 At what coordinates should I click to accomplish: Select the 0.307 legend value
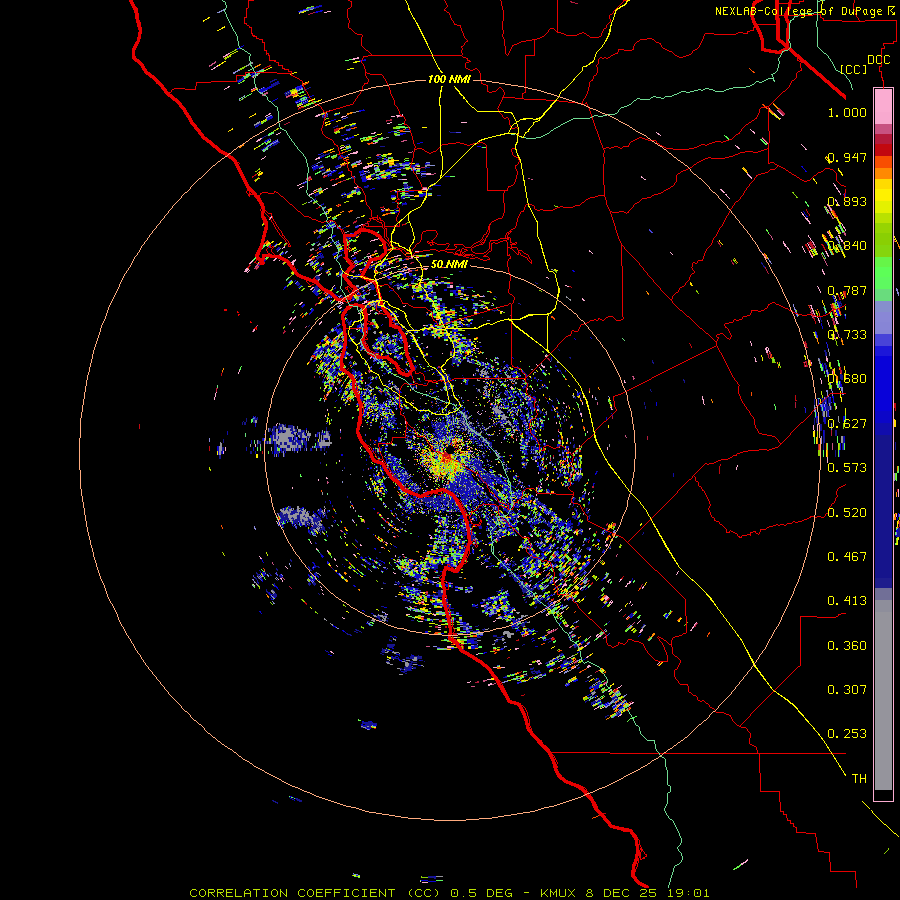pyautogui.click(x=847, y=690)
